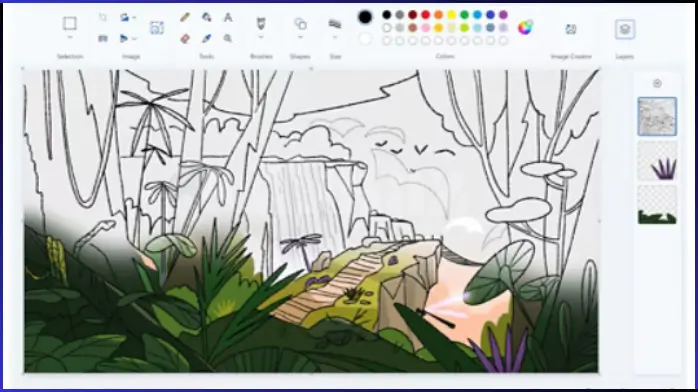Screen dimensions: 698x392
Task: Pick the green swatch
Action: tap(464, 15)
